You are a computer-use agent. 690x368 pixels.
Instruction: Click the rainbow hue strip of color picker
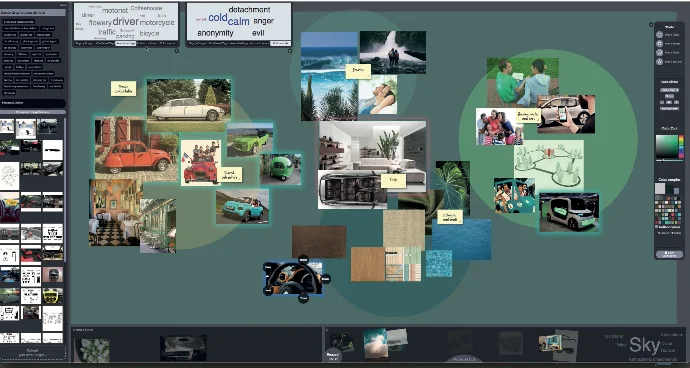(681, 147)
